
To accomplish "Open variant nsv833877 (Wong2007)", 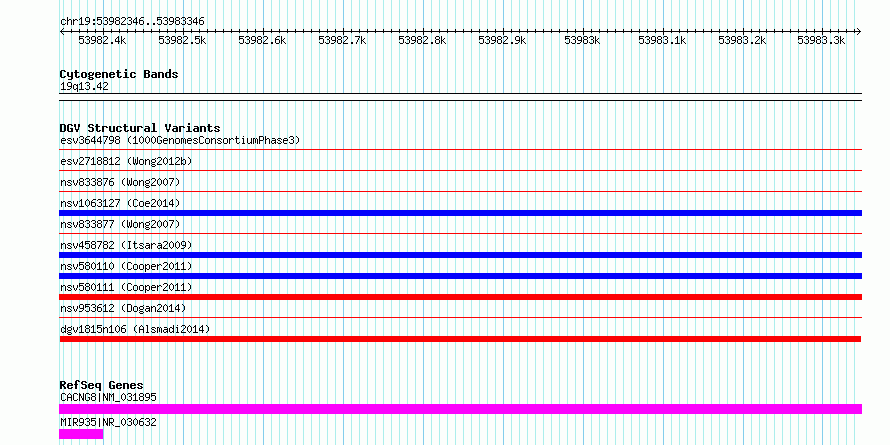I will click(120, 224).
